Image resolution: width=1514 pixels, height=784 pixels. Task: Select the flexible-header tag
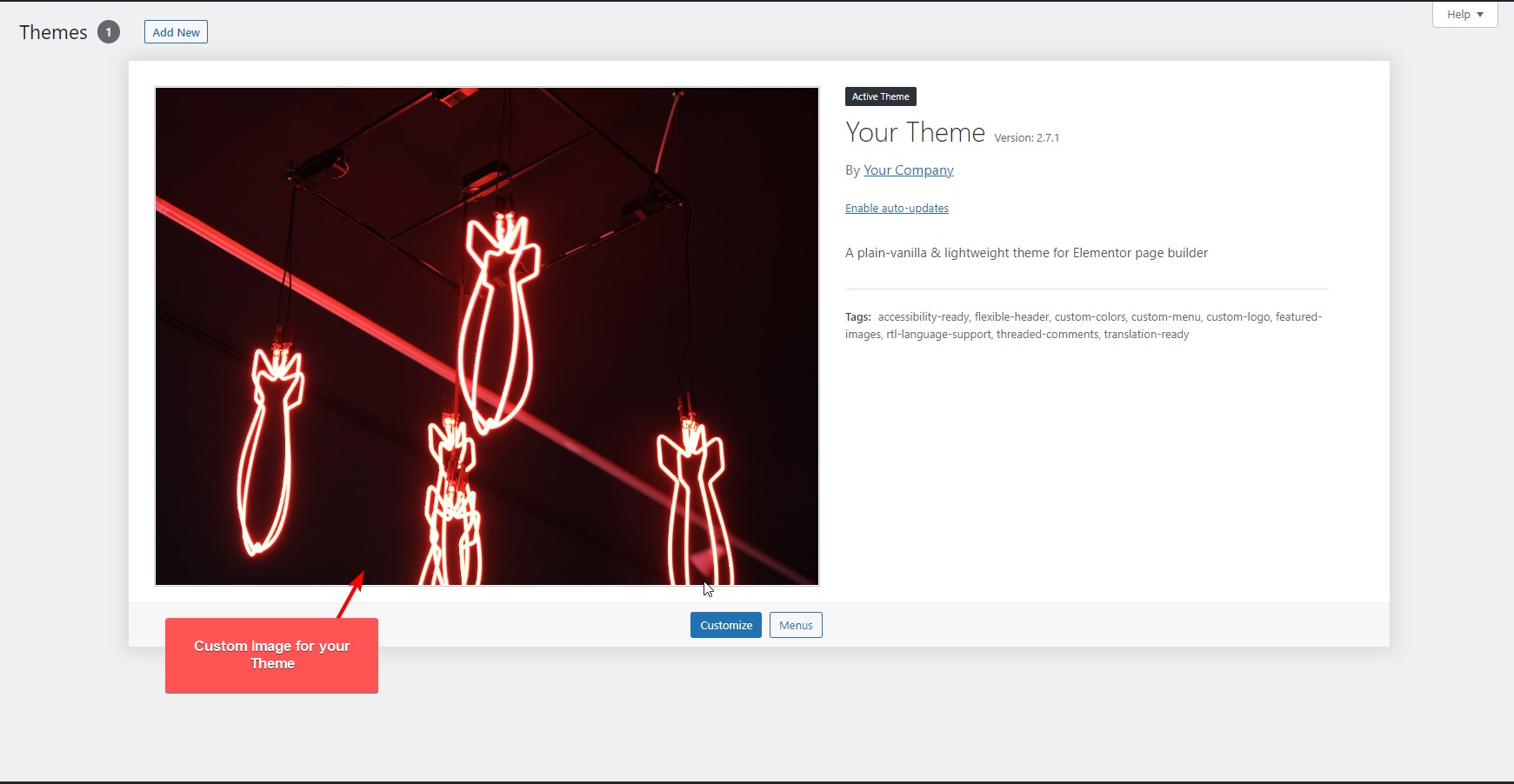click(1011, 316)
